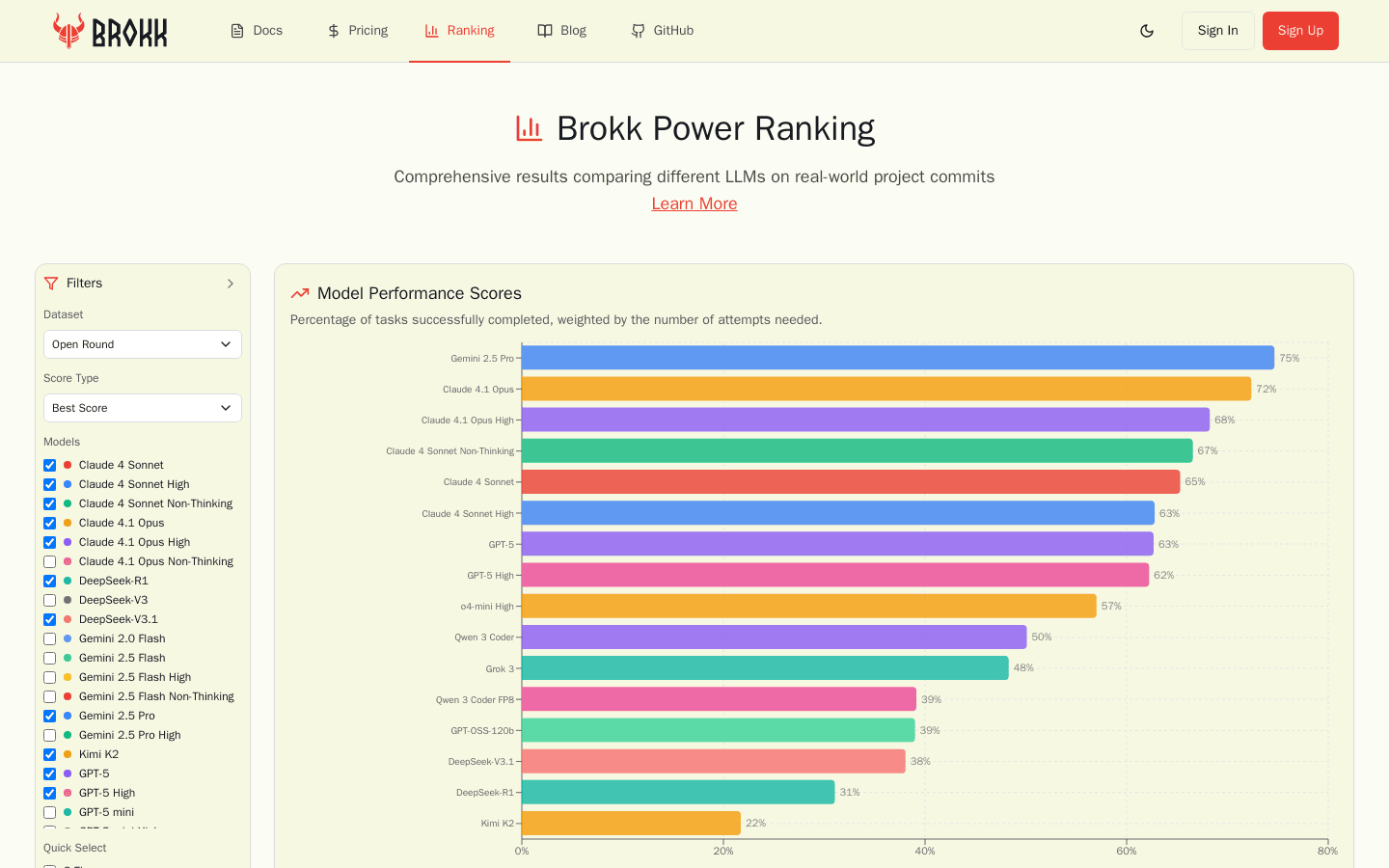Screen dimensions: 1389x868
Task: Click the Sign In button
Action: pyautogui.click(x=1217, y=31)
